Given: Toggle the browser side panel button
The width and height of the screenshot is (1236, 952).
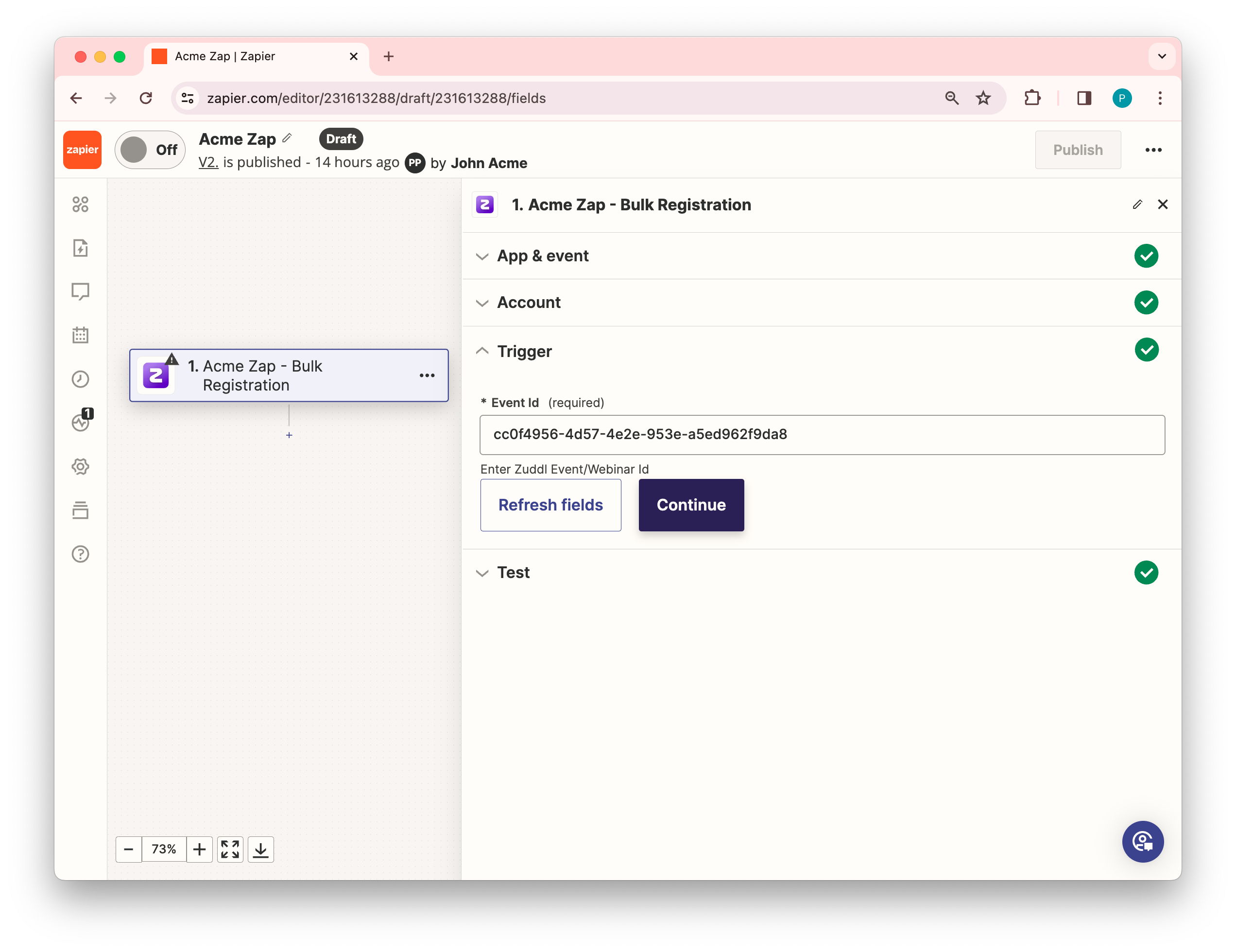Looking at the screenshot, I should point(1084,99).
